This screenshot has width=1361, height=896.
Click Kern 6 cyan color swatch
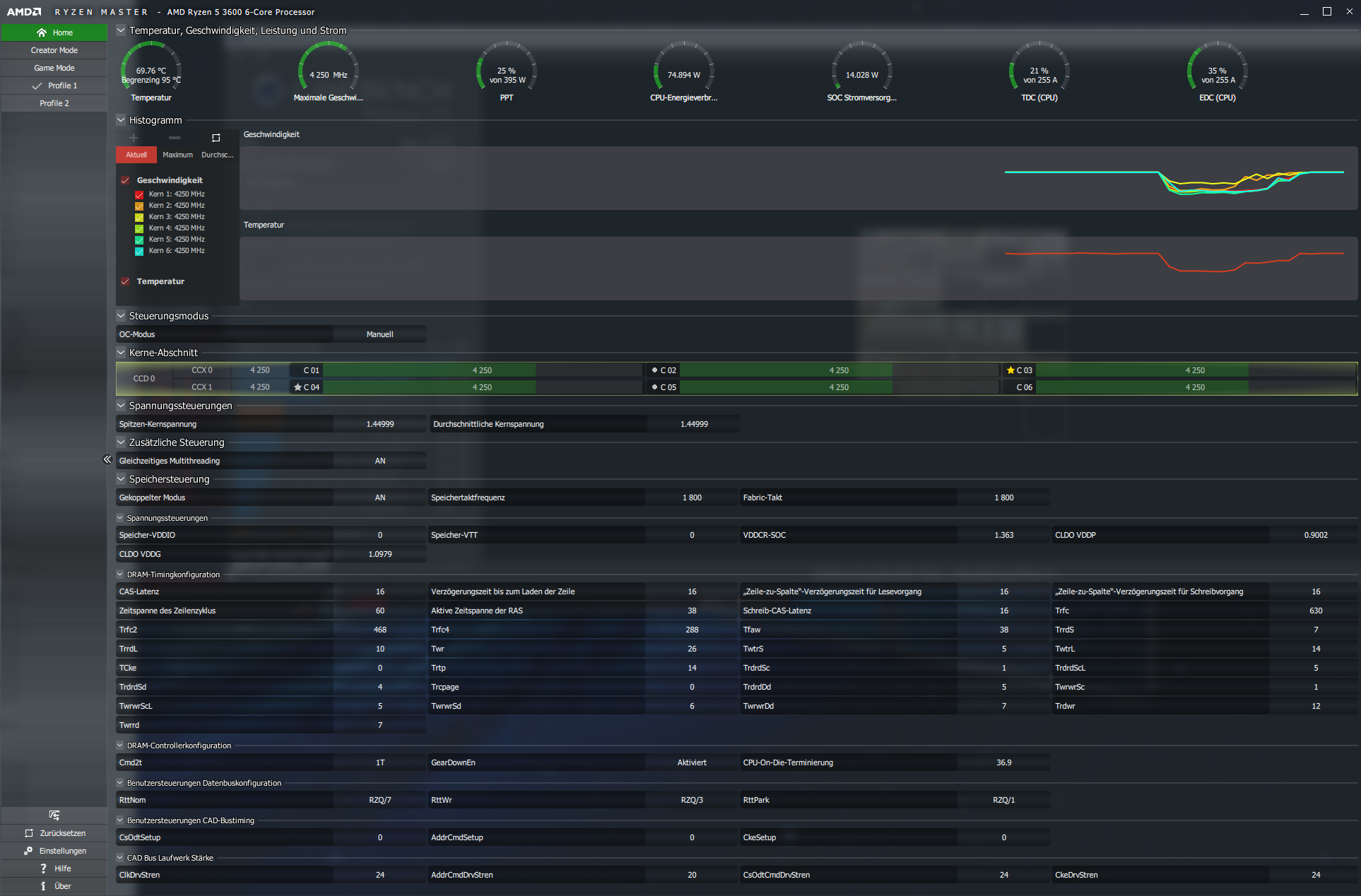pyautogui.click(x=139, y=251)
